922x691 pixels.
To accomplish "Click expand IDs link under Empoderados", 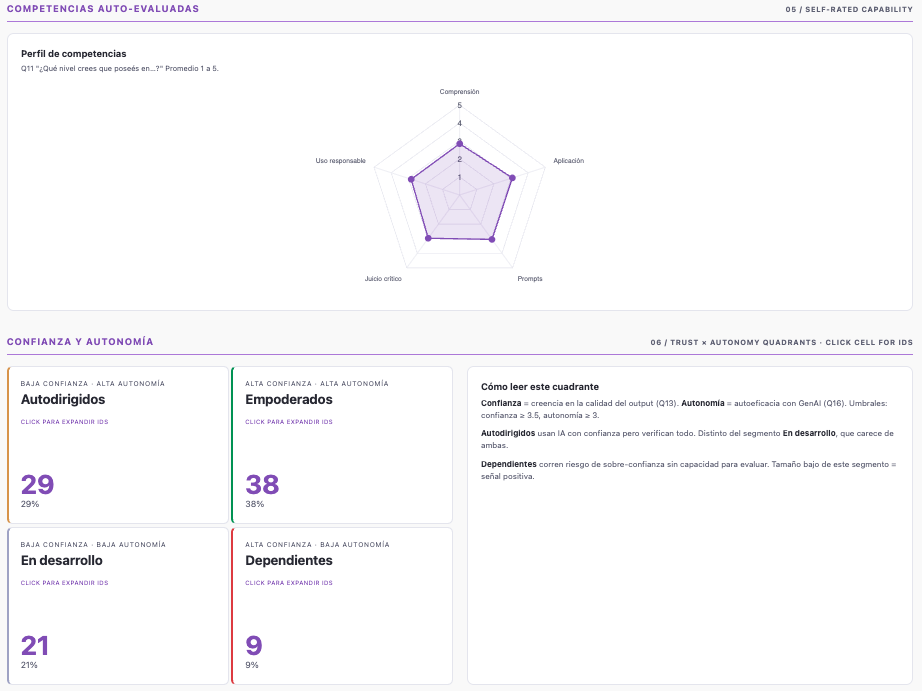I will (x=289, y=422).
